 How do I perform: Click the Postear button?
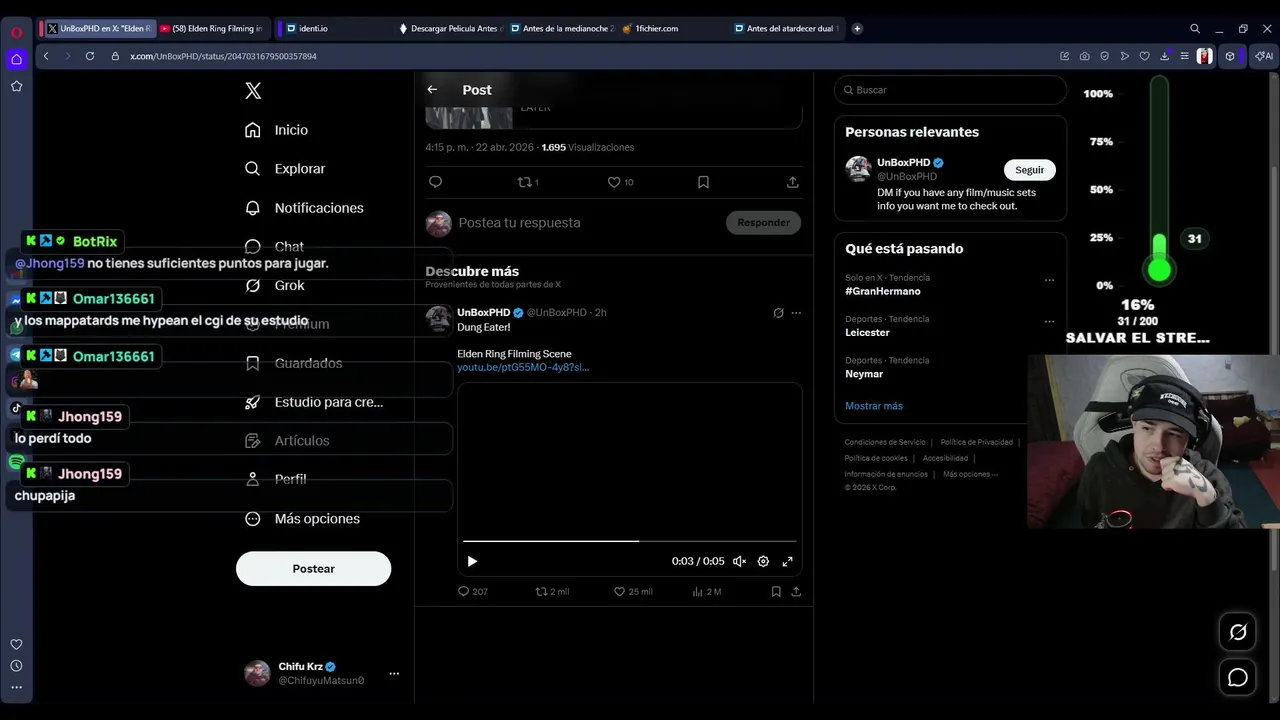[x=313, y=568]
